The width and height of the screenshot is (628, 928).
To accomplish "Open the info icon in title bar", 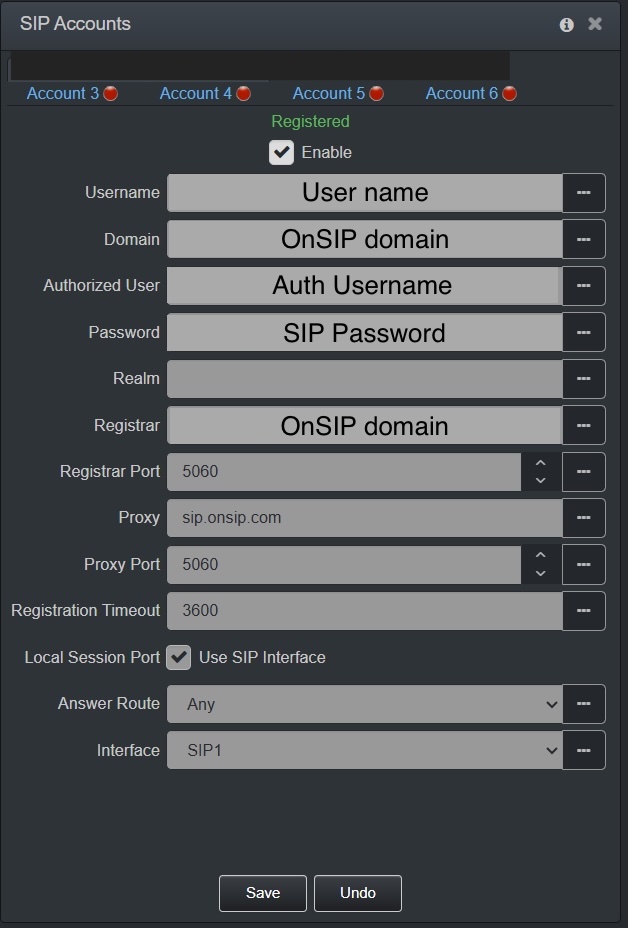I will 566,24.
